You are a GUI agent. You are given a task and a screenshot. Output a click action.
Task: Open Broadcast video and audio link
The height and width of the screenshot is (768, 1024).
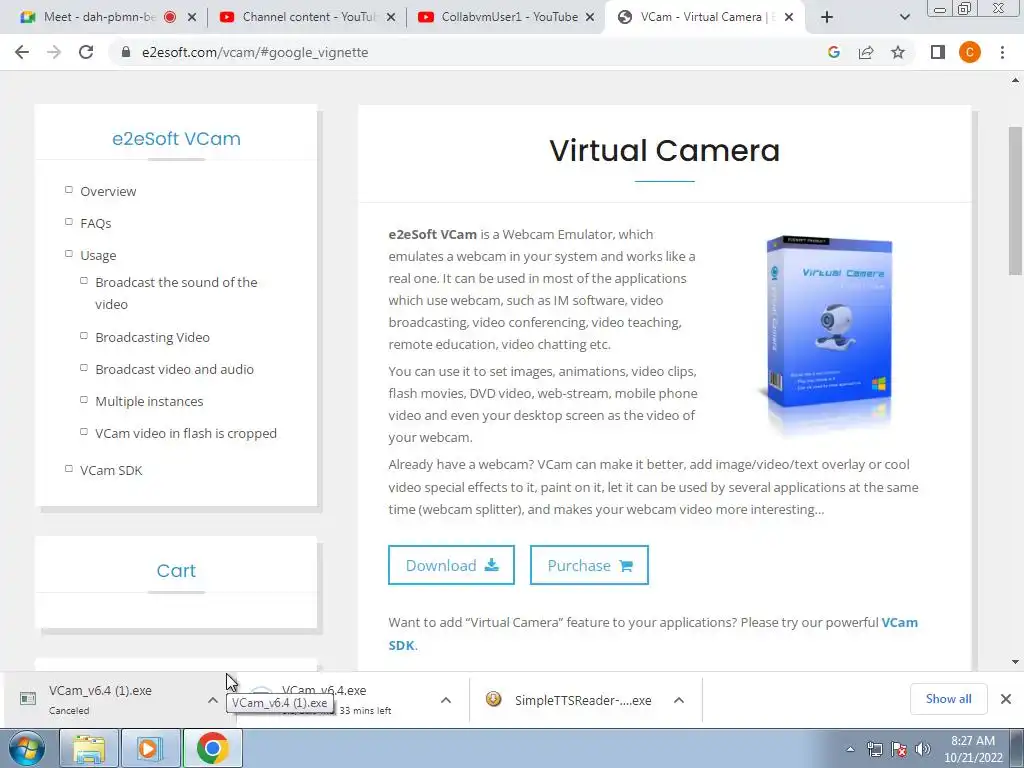[174, 369]
